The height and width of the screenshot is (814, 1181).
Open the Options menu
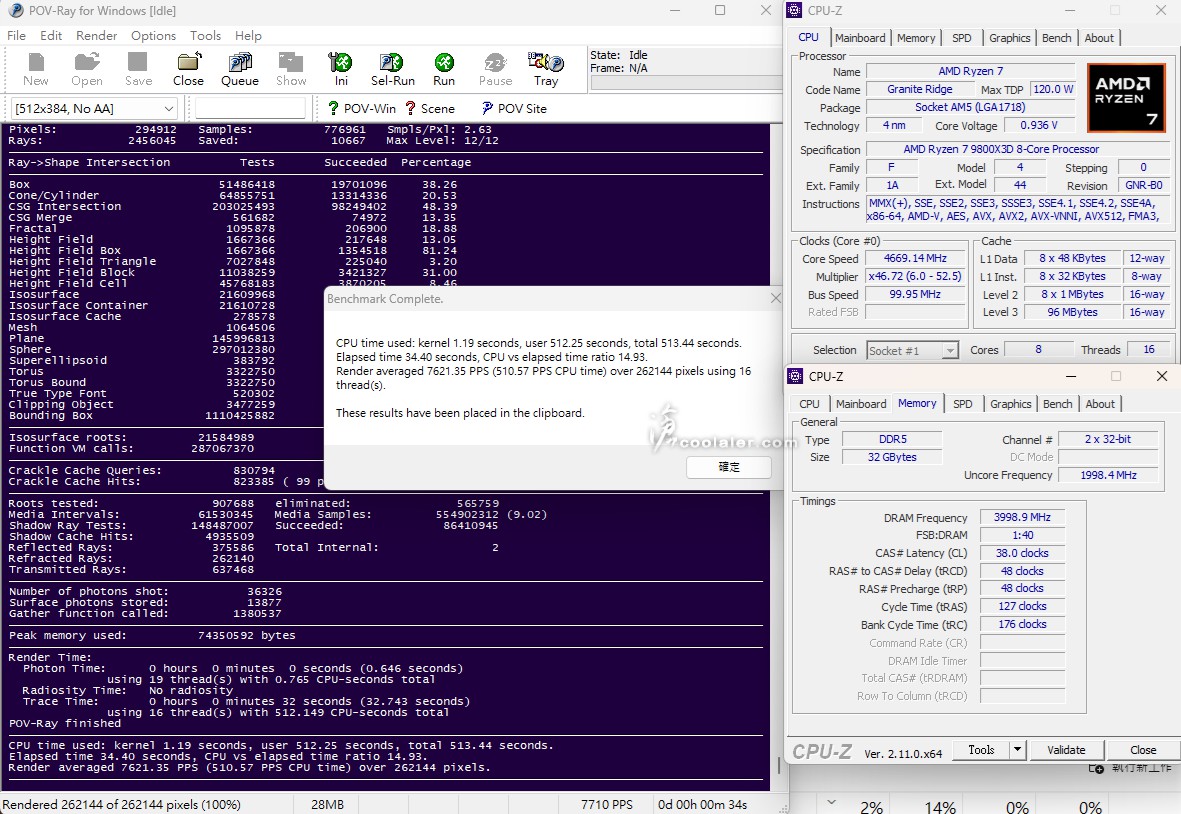pyautogui.click(x=153, y=35)
